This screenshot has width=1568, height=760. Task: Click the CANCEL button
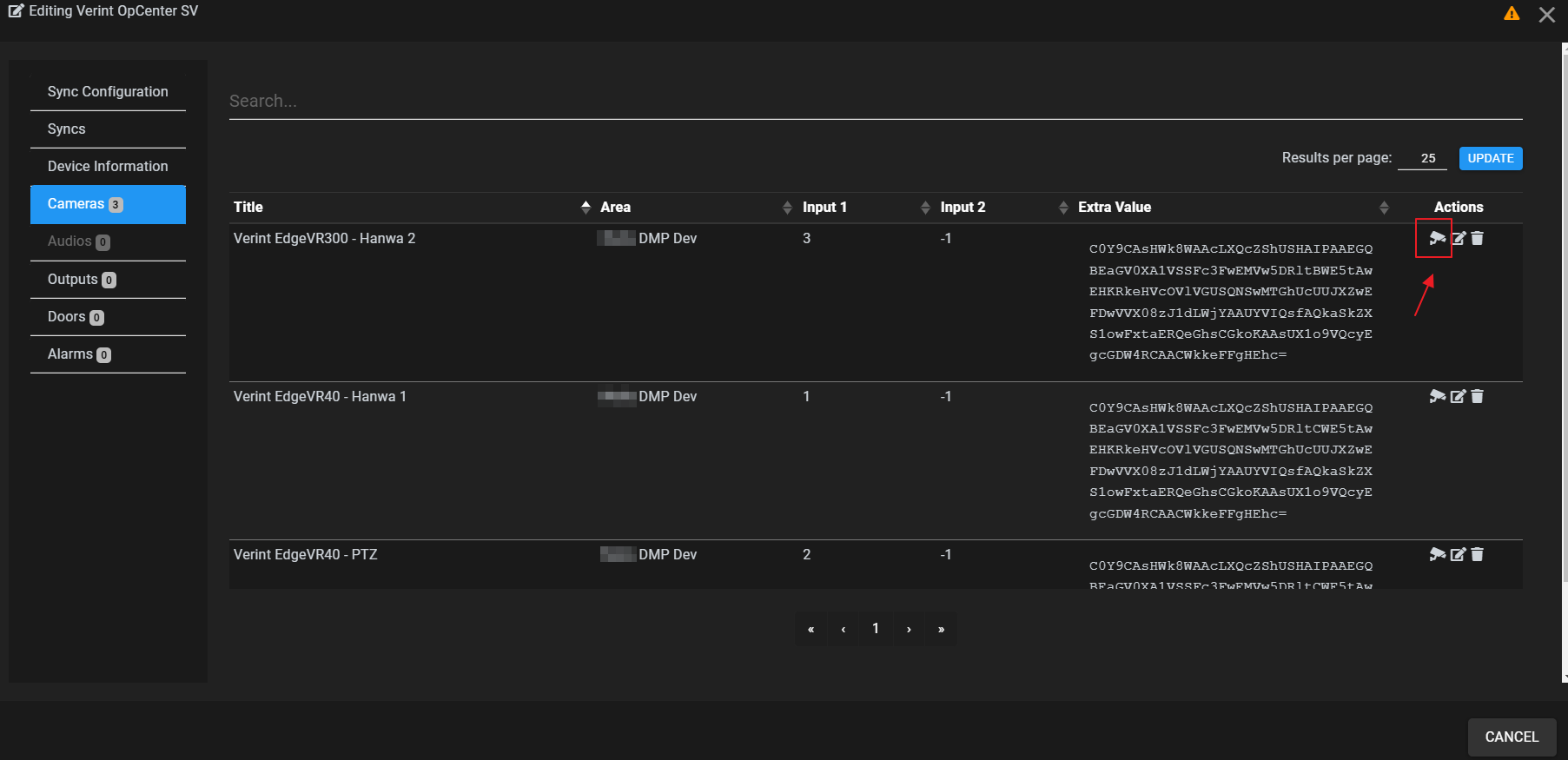click(1512, 737)
